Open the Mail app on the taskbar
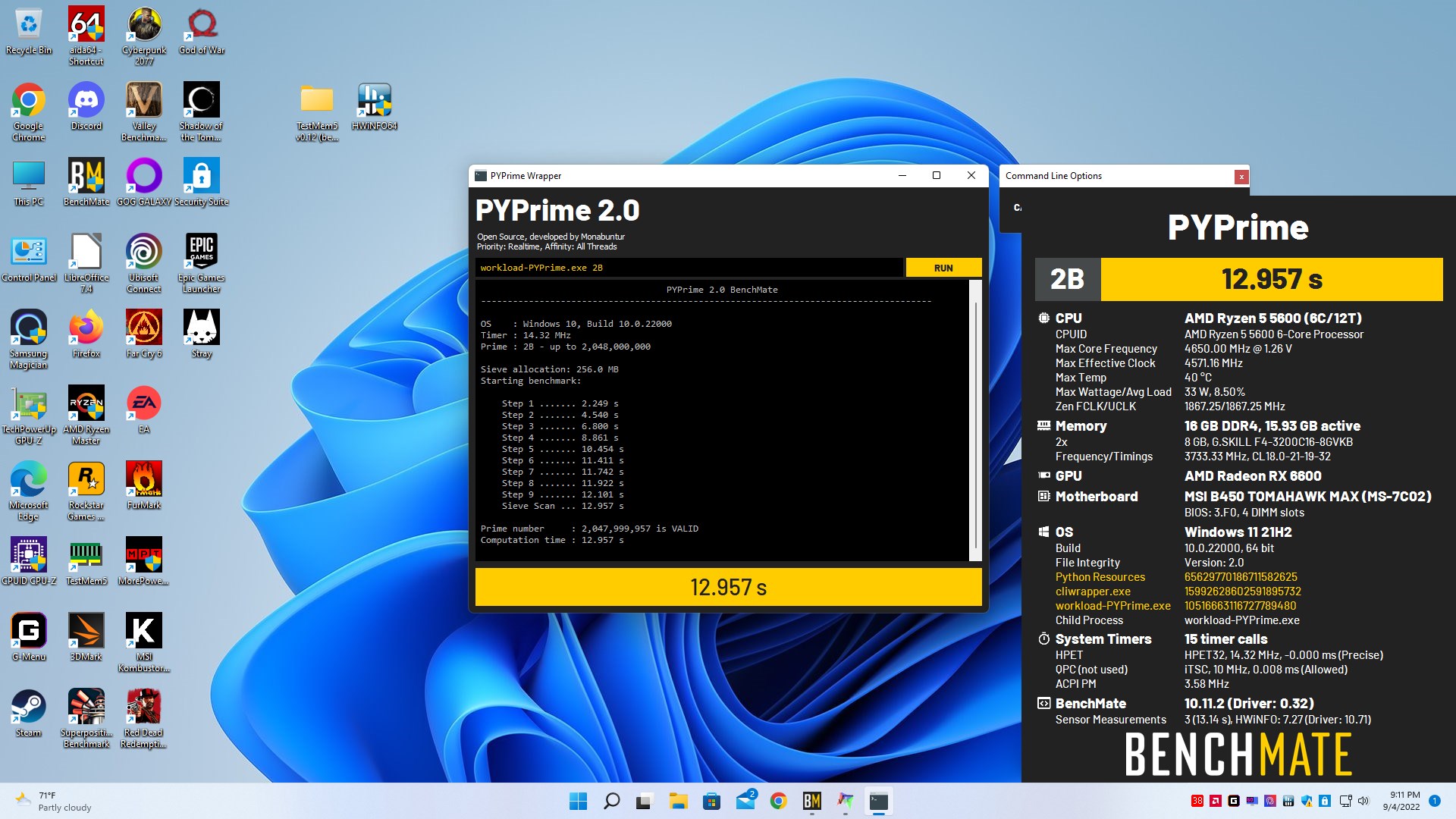This screenshot has width=1456, height=819. [x=745, y=801]
